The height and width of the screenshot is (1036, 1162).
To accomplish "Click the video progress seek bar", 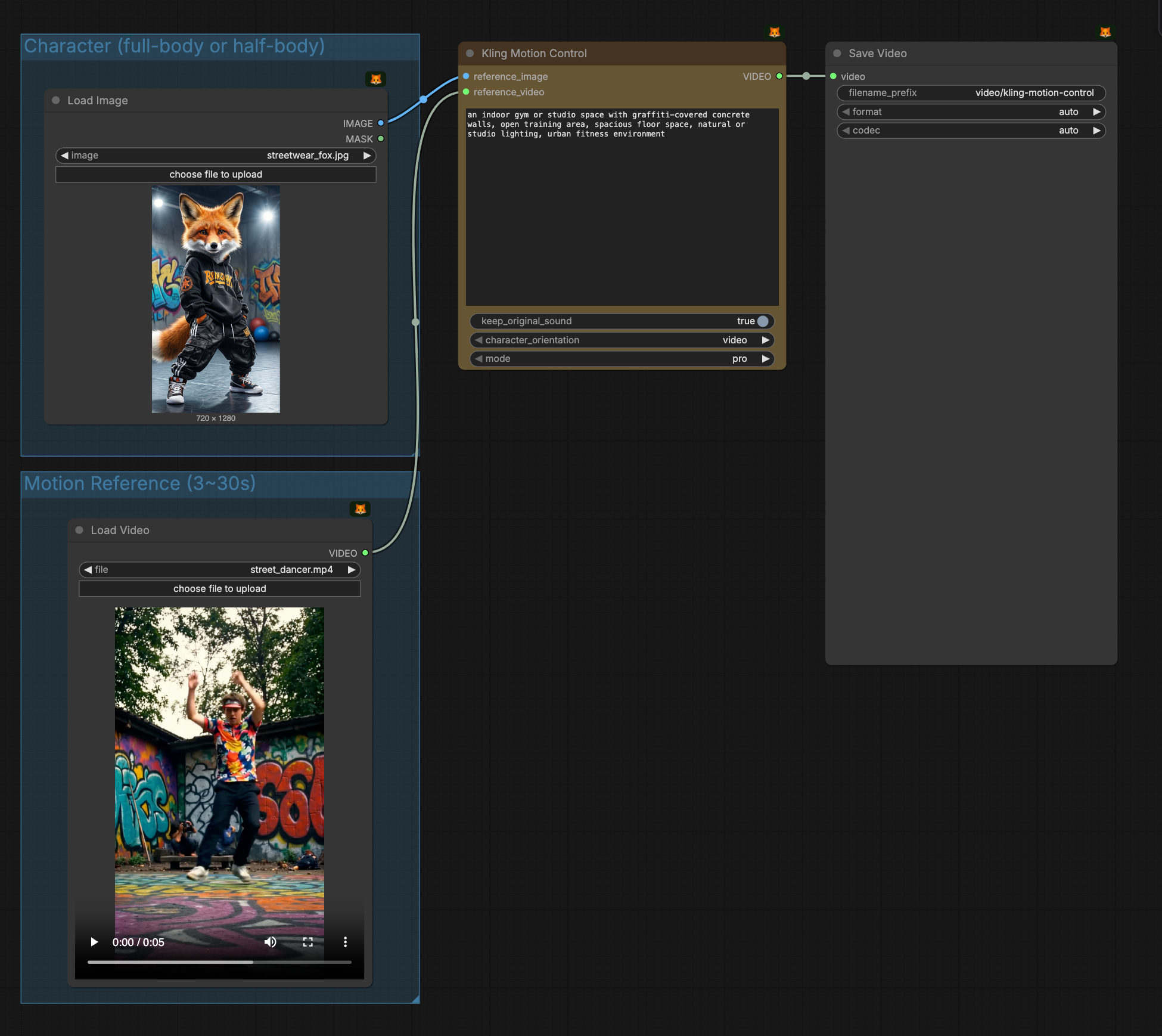I will click(219, 962).
